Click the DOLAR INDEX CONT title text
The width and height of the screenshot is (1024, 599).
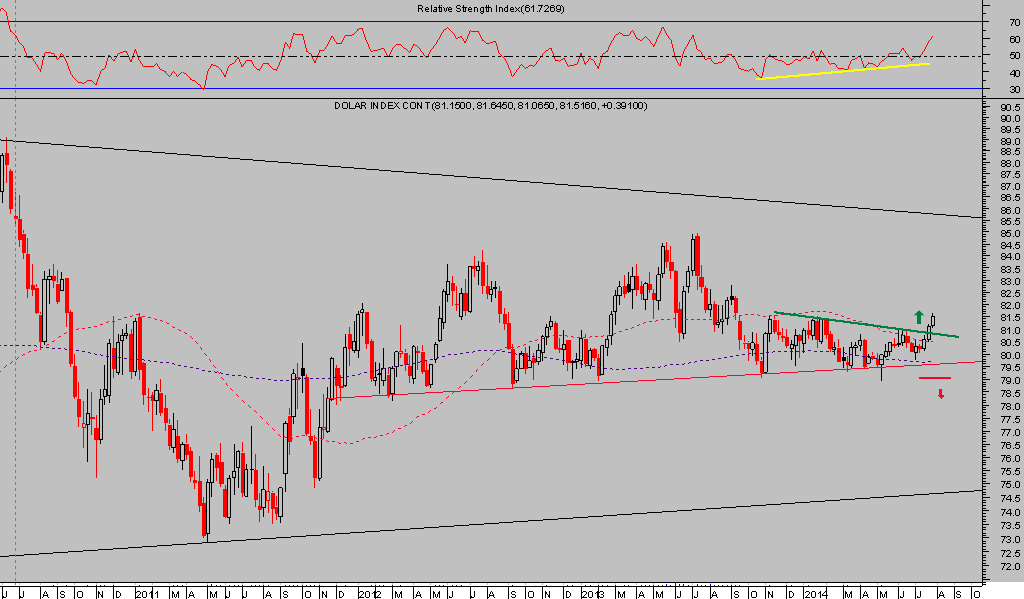click(x=381, y=106)
